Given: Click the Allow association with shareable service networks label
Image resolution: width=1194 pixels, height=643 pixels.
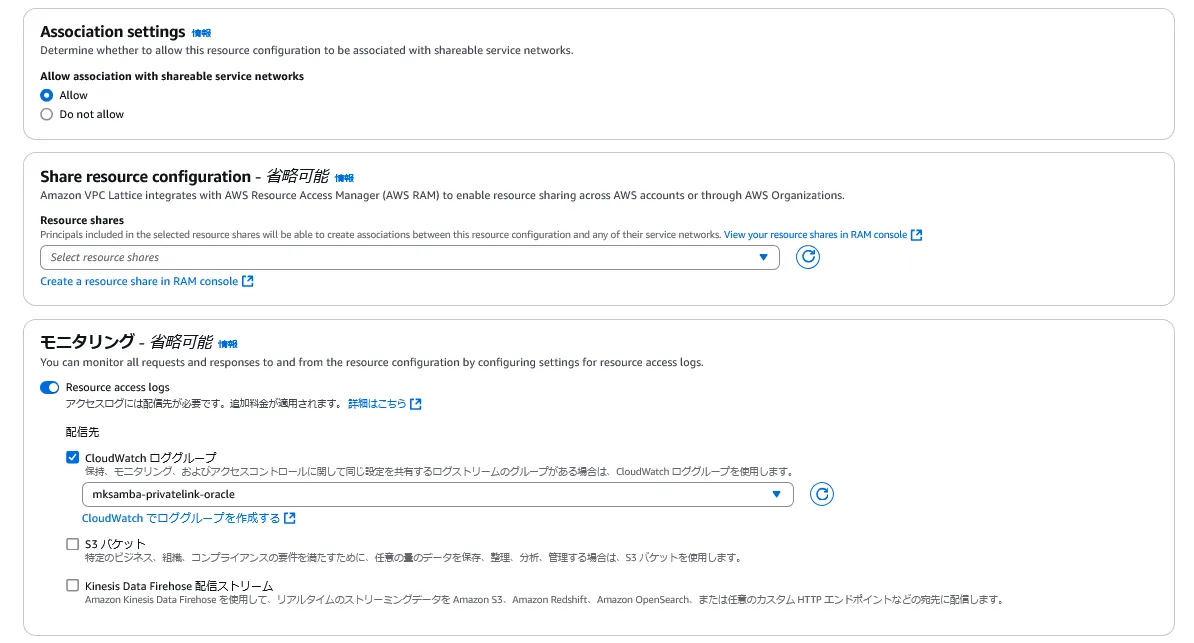Looking at the screenshot, I should [172, 76].
